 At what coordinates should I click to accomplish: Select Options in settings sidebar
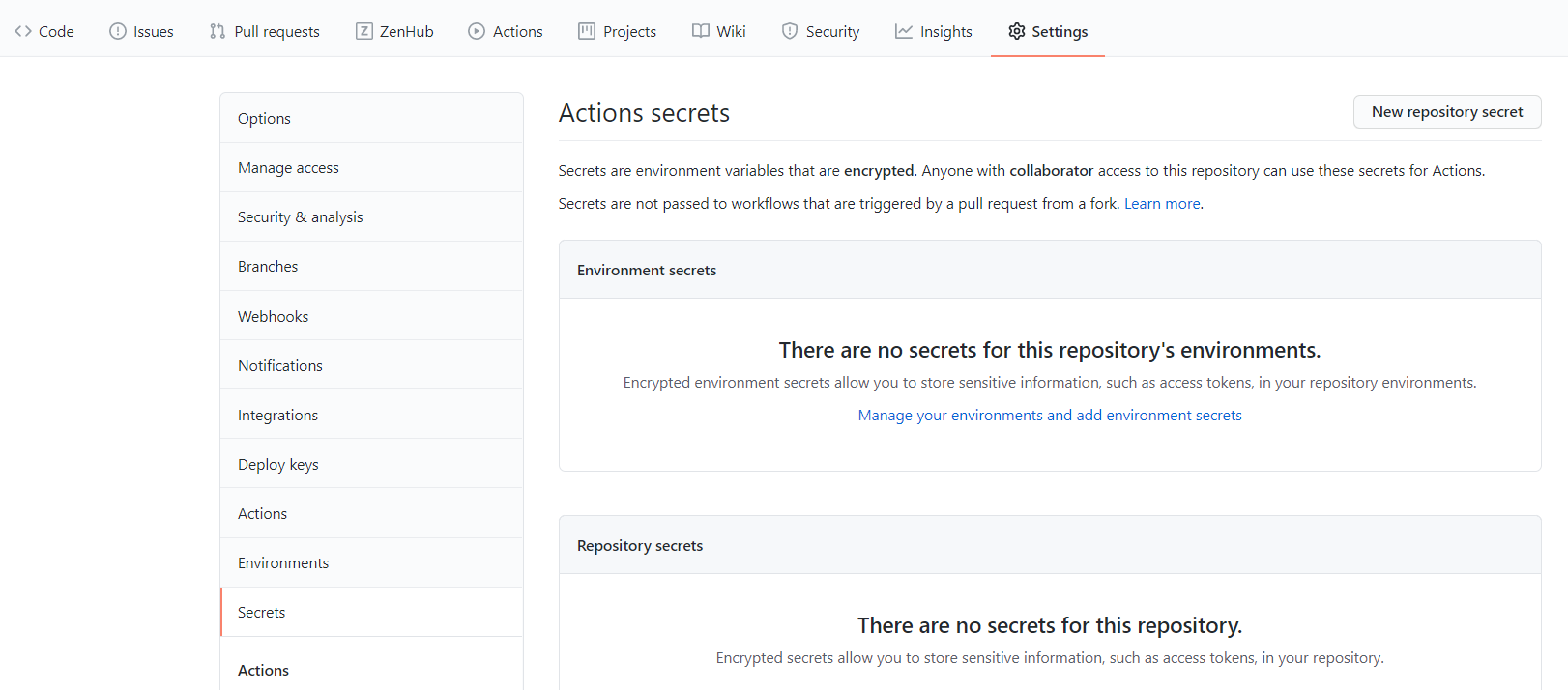click(x=264, y=119)
